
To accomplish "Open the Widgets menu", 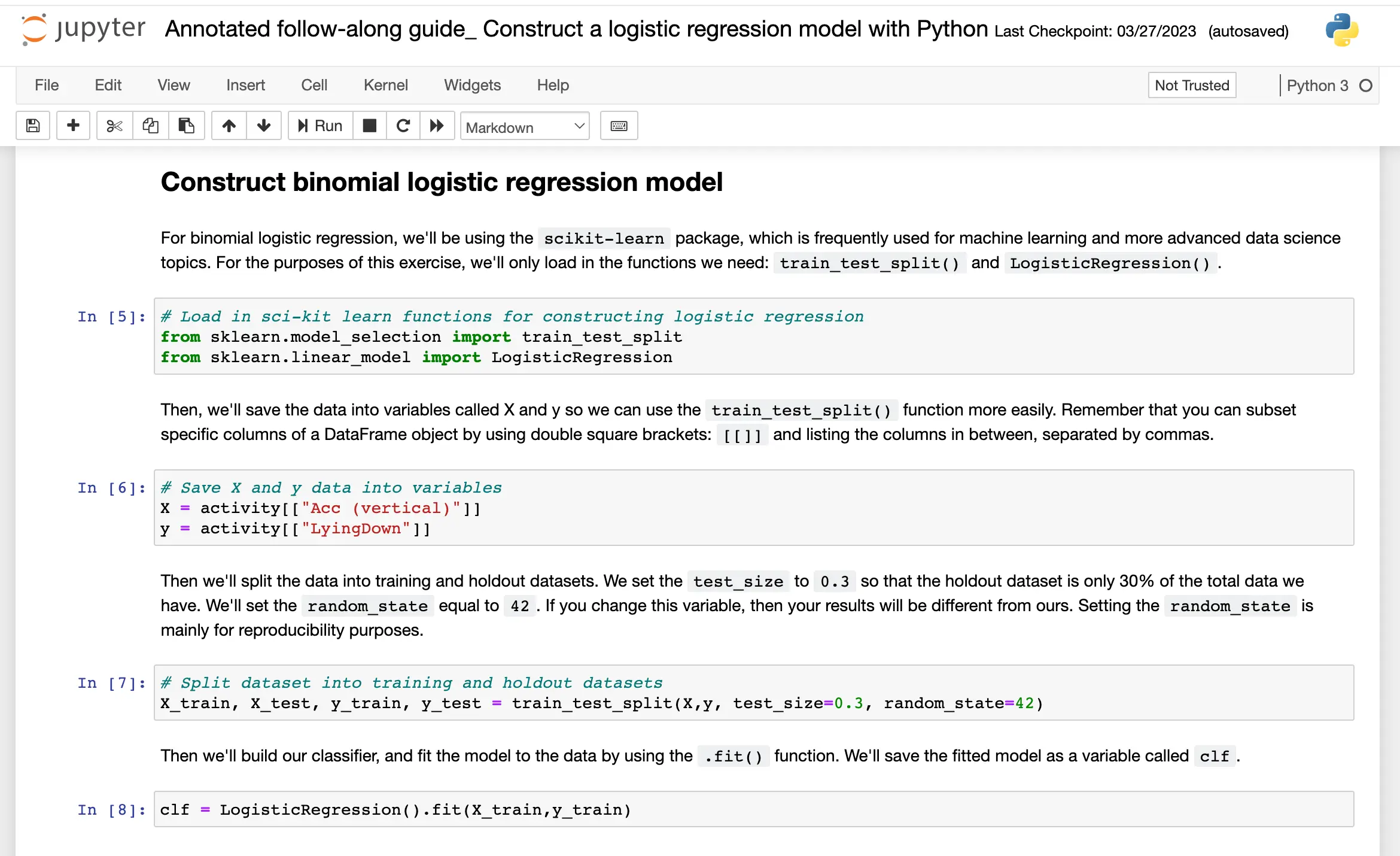I will point(472,85).
